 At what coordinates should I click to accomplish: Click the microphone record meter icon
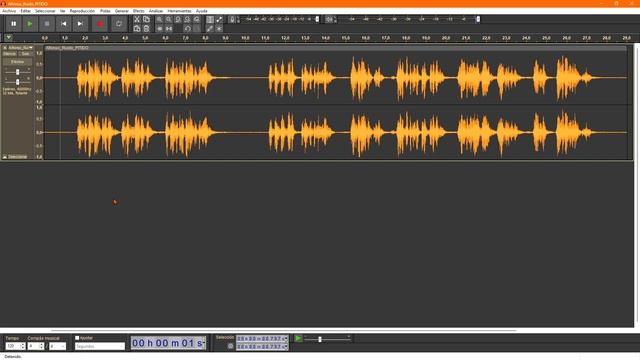pyautogui.click(x=232, y=19)
